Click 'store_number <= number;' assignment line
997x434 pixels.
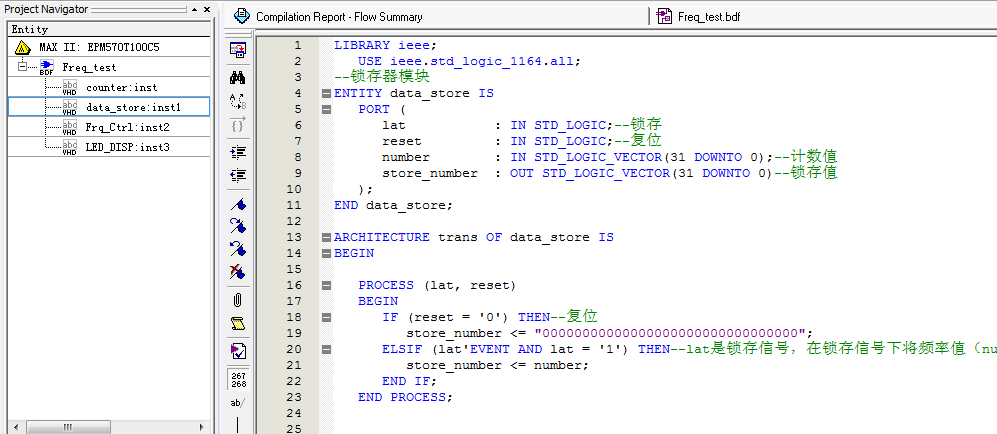pos(498,365)
